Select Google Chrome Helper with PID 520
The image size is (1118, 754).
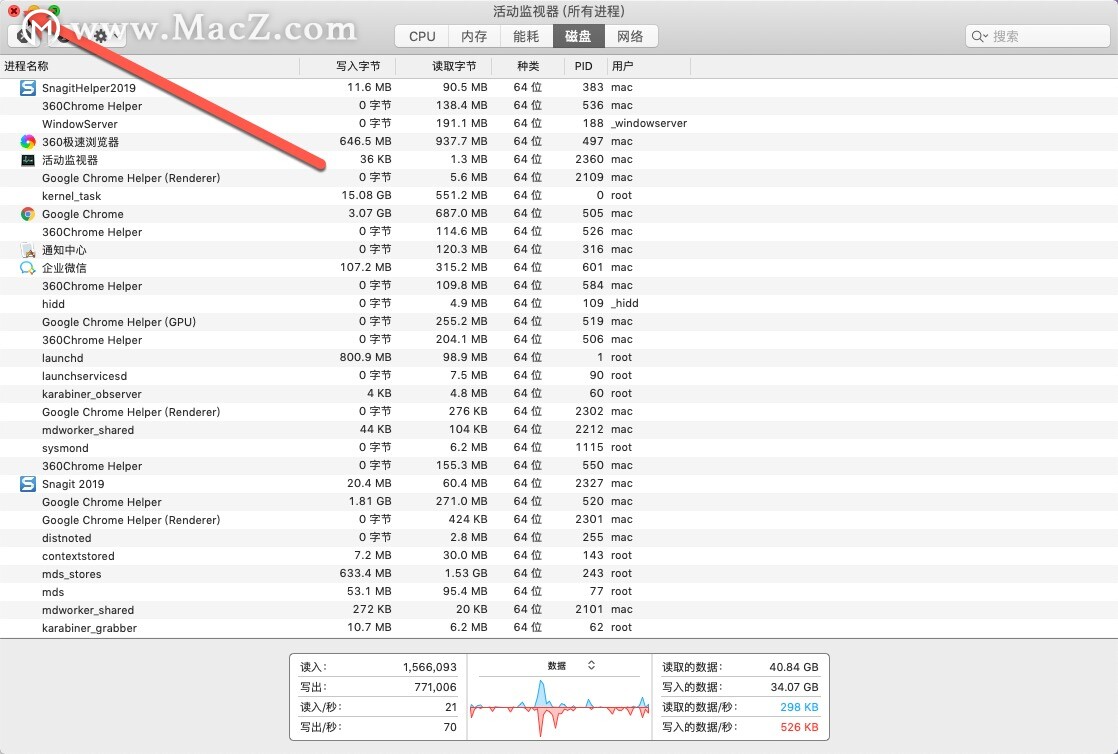pos(559,501)
